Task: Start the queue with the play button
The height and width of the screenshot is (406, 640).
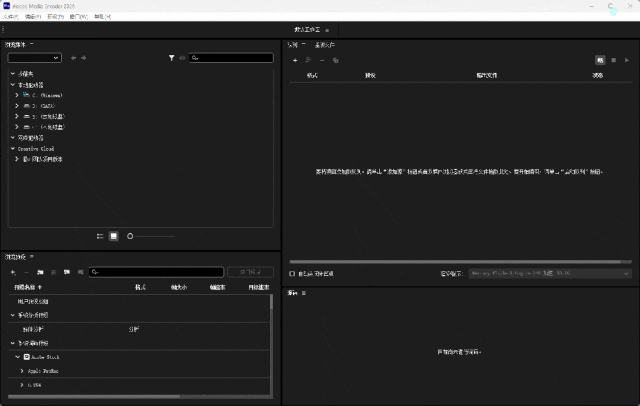Action: (627, 60)
